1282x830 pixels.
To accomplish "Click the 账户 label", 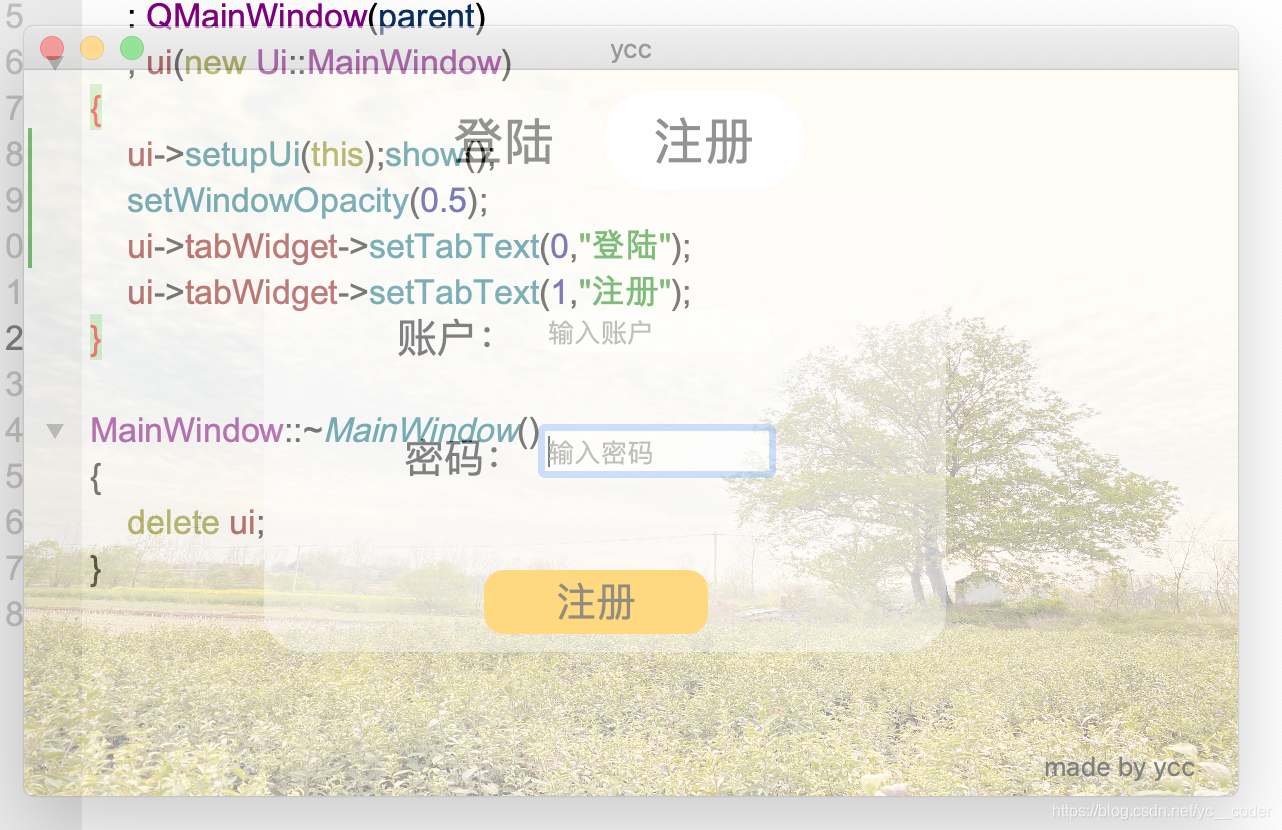I will pos(444,337).
